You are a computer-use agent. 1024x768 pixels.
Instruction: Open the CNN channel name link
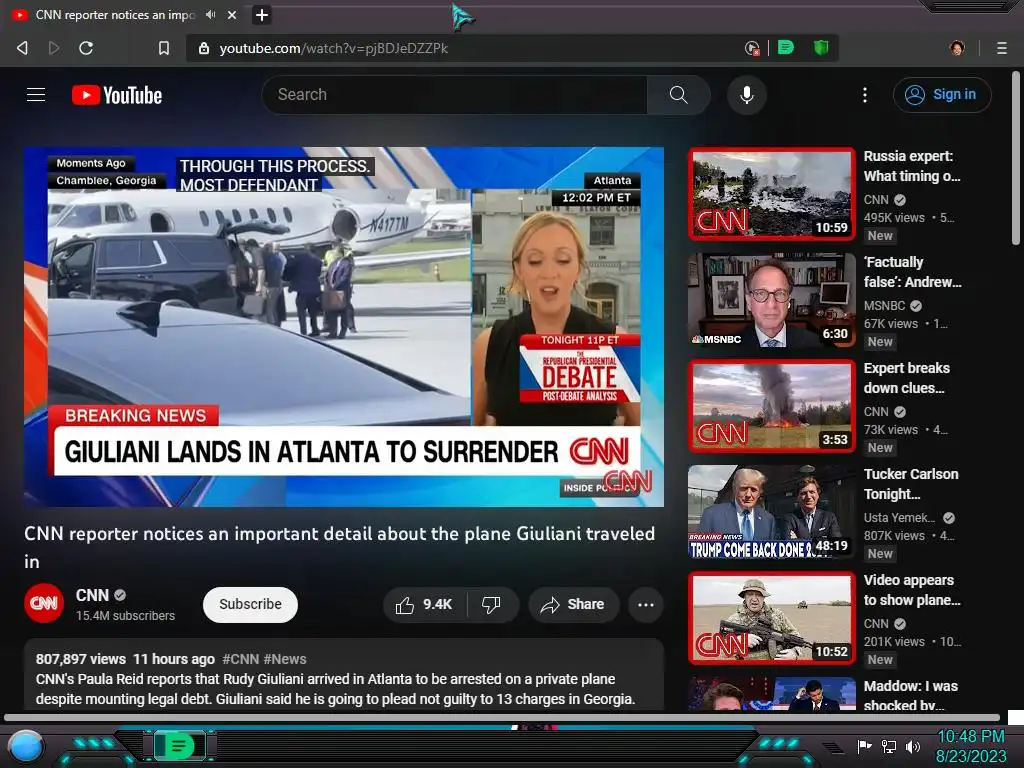click(x=92, y=595)
